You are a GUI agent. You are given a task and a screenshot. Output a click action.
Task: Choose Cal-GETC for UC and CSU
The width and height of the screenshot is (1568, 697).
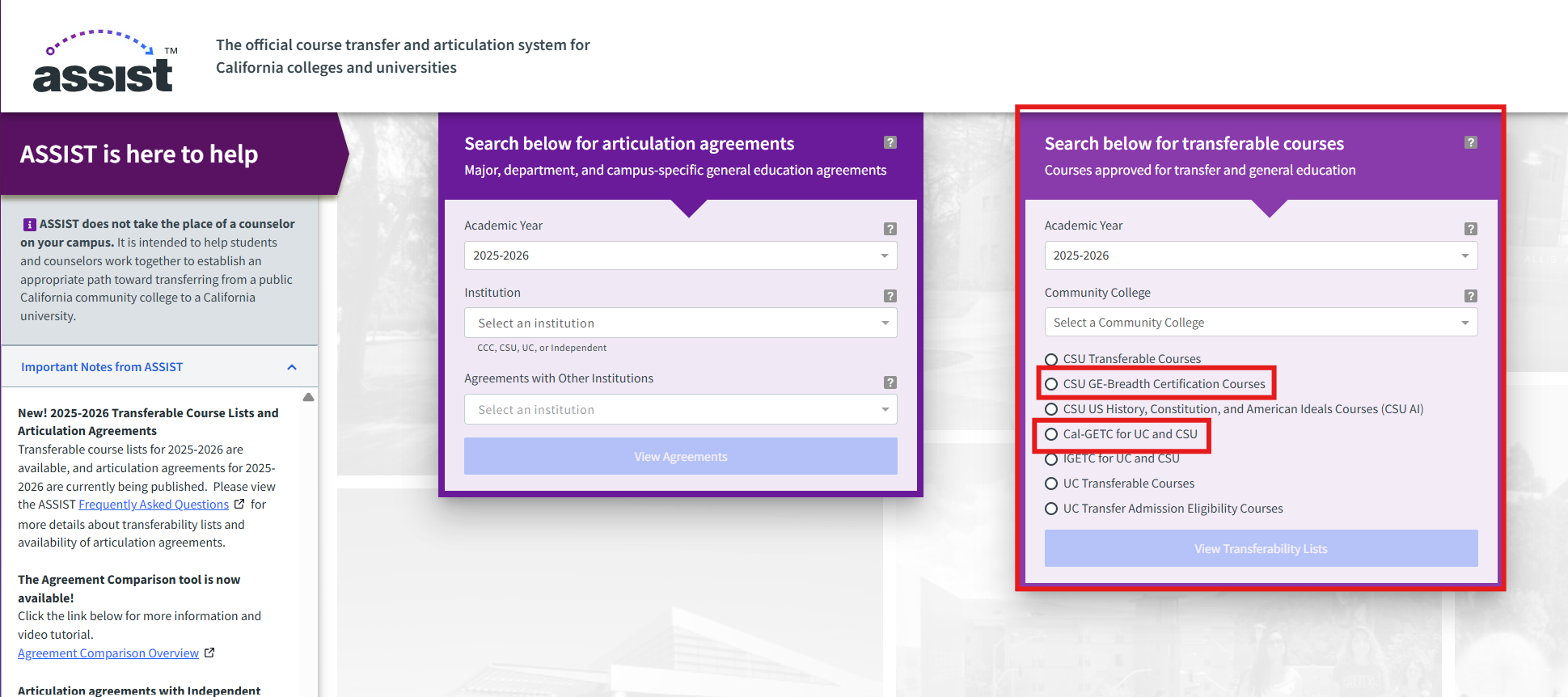[1051, 434]
